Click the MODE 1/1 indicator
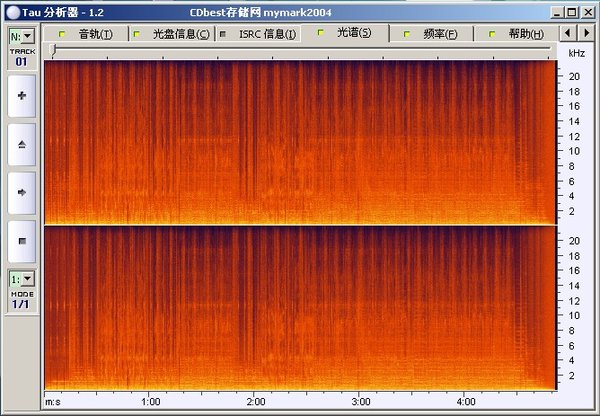 click(22, 300)
